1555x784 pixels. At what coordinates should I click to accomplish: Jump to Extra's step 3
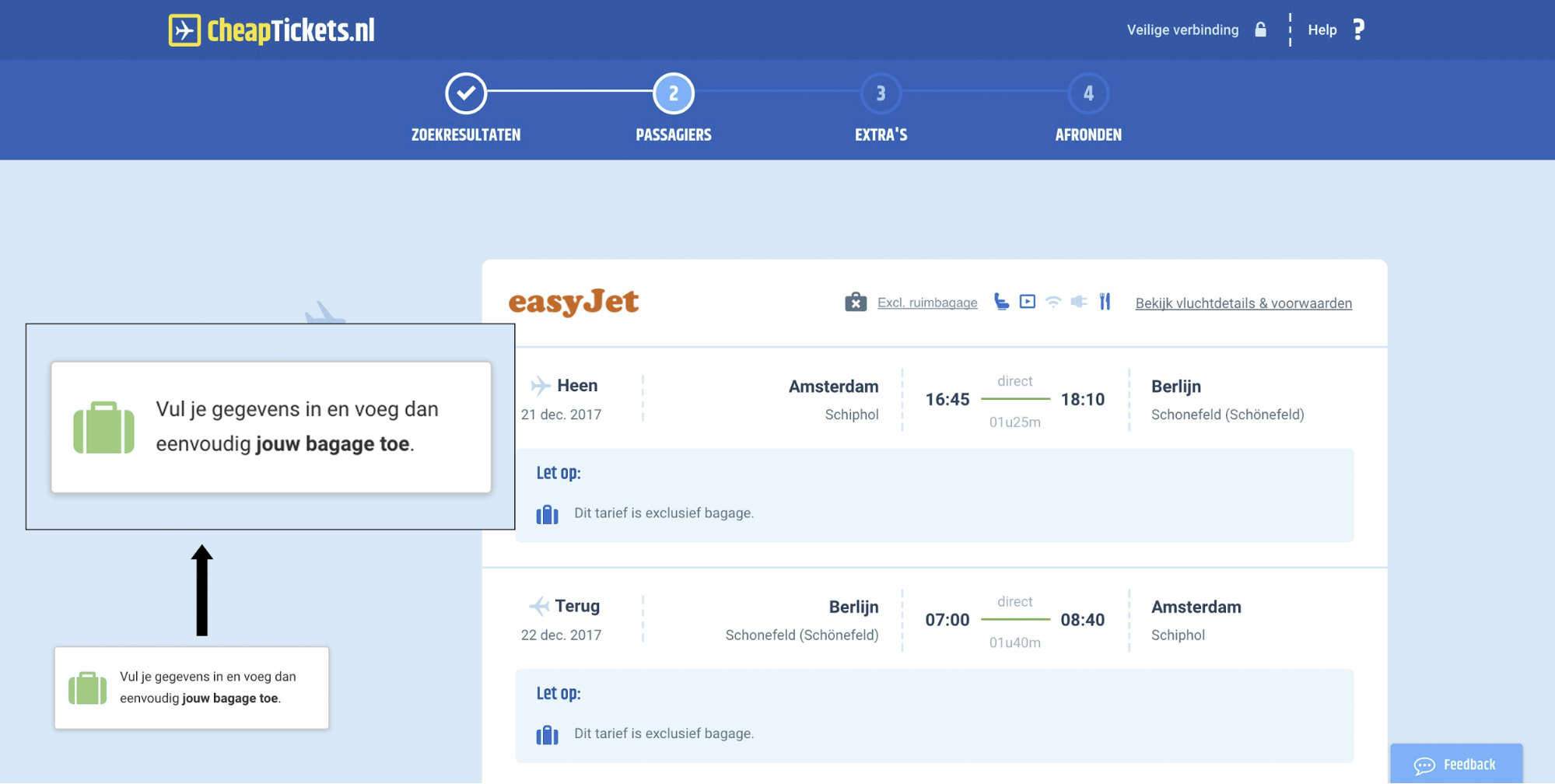point(881,93)
